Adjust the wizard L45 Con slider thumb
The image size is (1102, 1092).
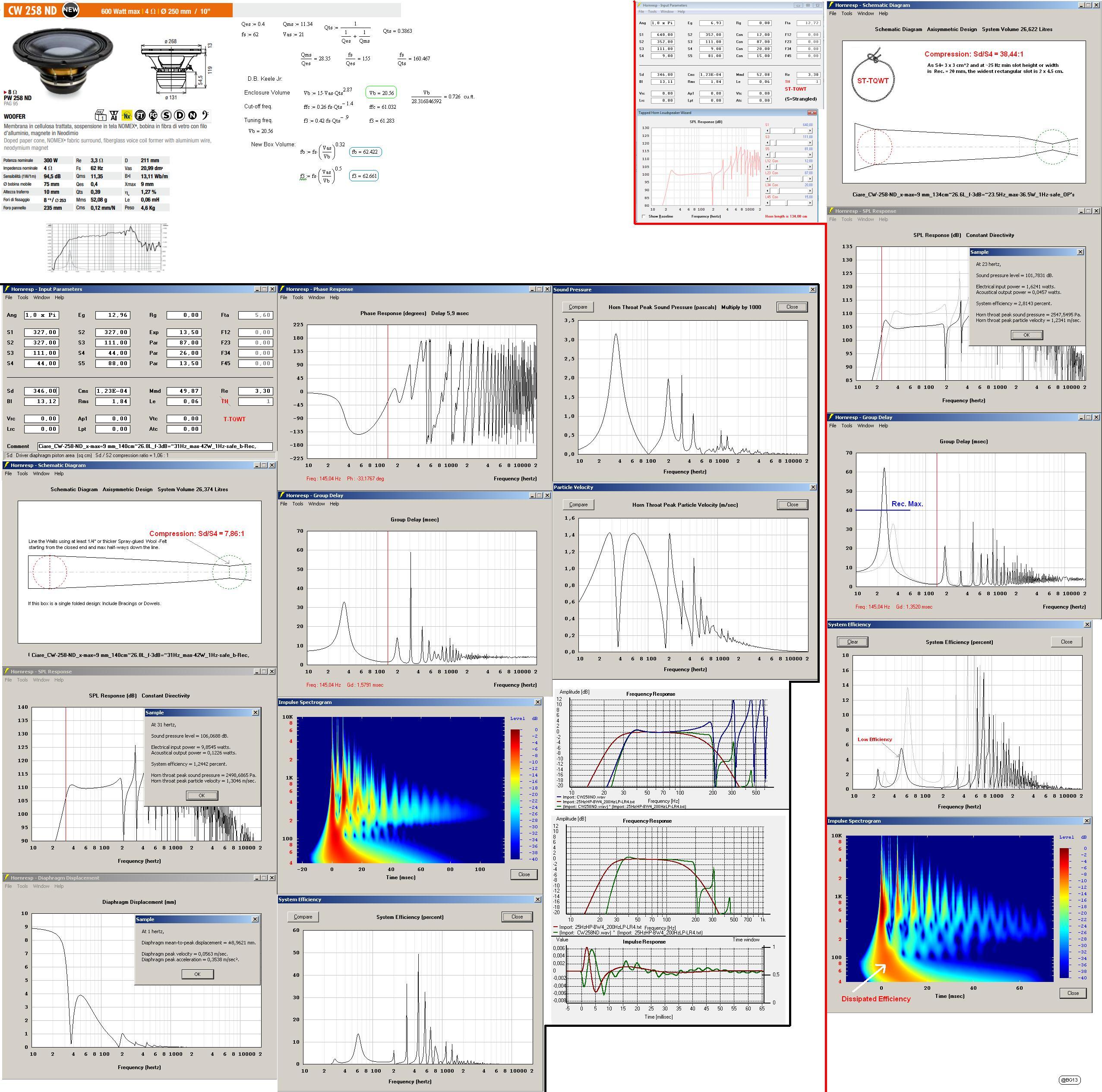[787, 203]
